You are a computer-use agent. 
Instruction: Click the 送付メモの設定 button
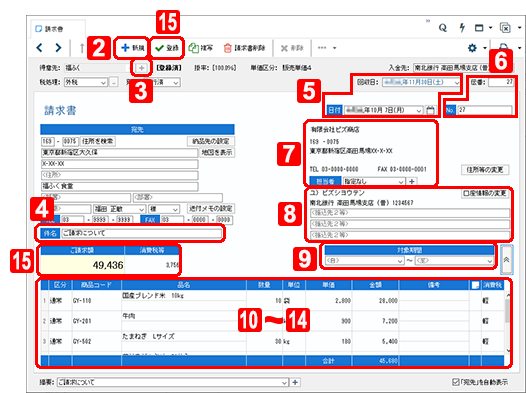click(x=211, y=209)
